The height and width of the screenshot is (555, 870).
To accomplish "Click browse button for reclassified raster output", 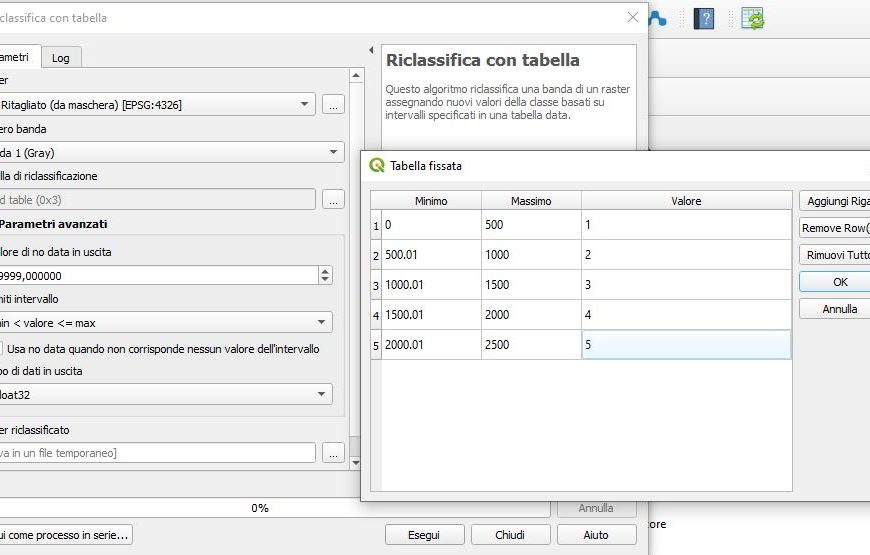I will click(334, 453).
